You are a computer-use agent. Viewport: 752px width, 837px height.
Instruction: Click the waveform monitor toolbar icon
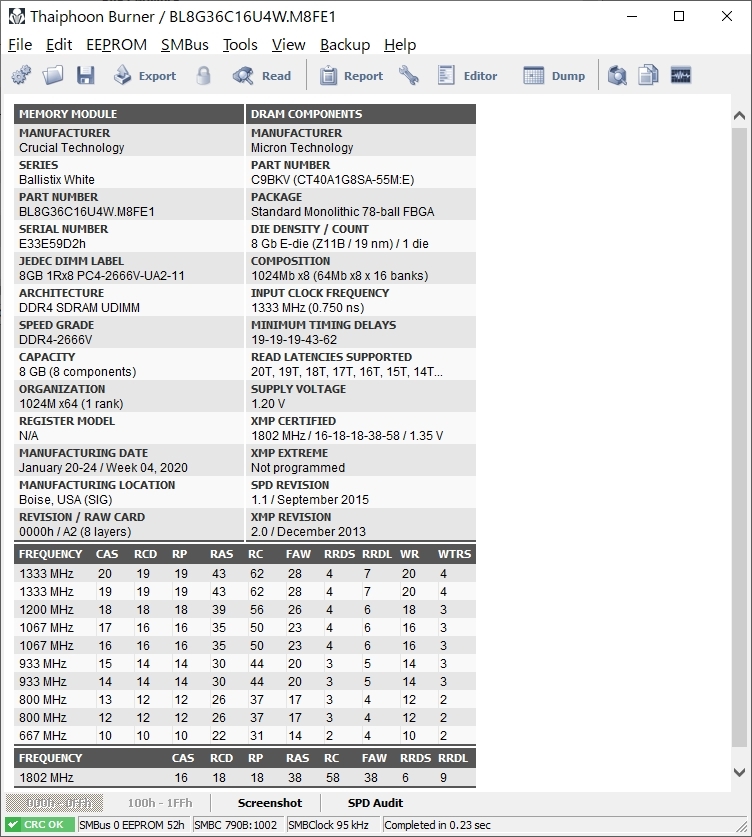point(680,75)
